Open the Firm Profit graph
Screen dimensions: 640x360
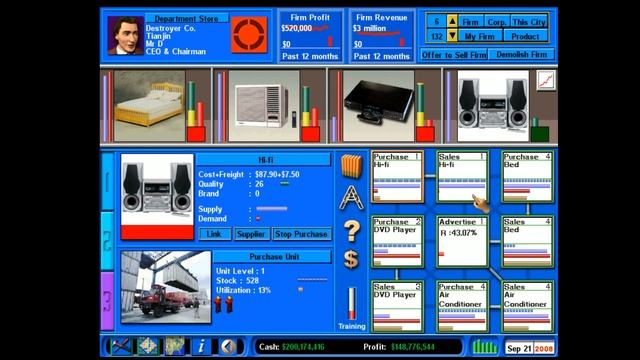click(x=310, y=36)
